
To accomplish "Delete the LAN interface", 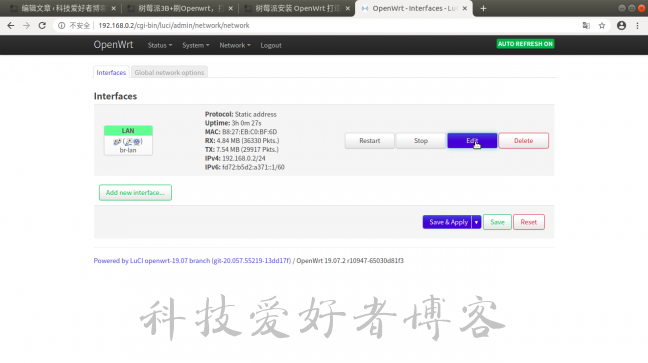I will pos(524,141).
